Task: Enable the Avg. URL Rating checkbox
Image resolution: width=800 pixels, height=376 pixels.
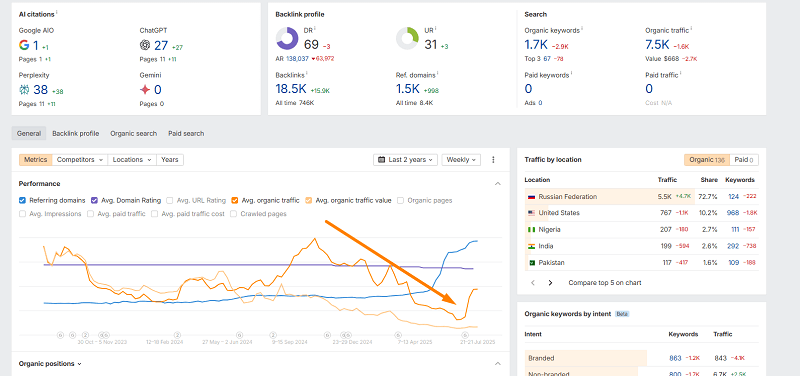Action: [x=169, y=200]
